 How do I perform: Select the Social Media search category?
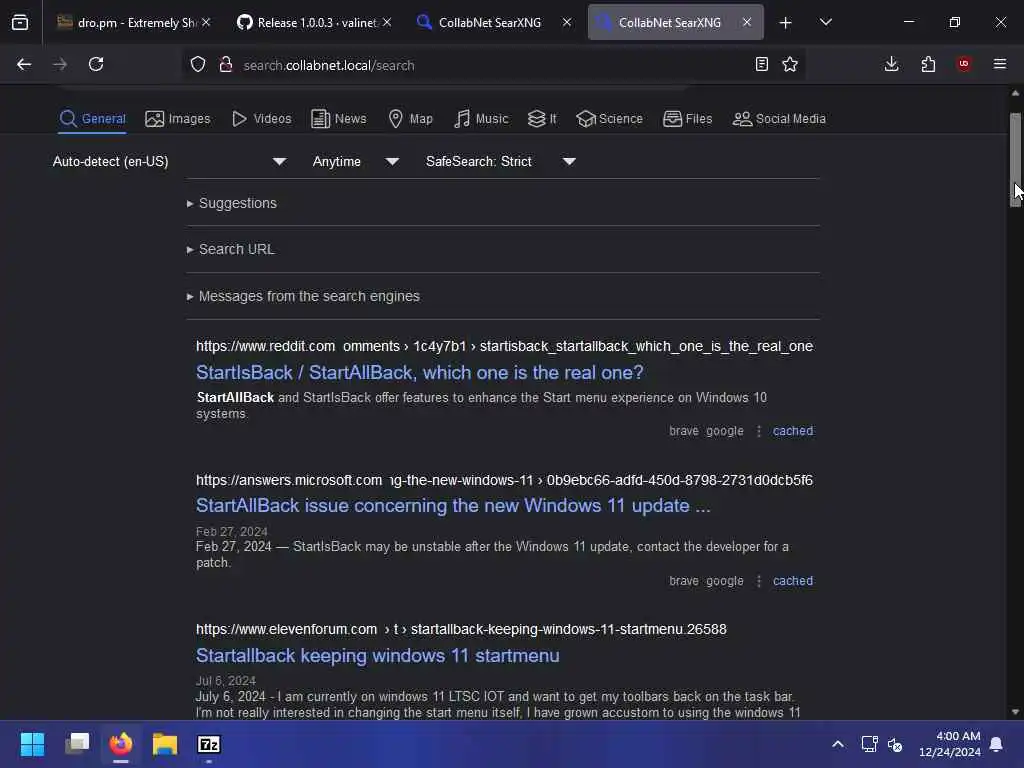pos(779,119)
